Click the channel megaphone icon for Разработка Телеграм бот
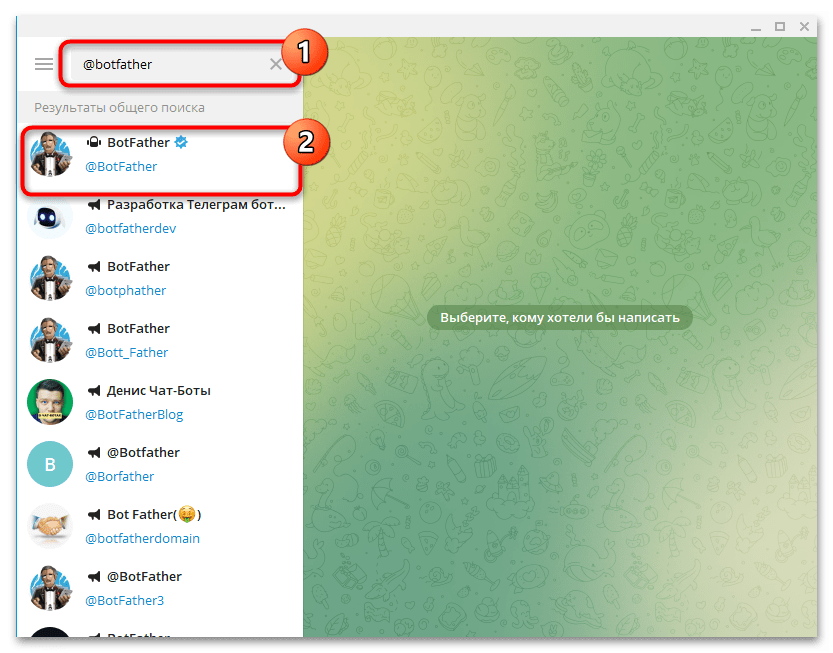The width and height of the screenshot is (833, 653). click(94, 205)
